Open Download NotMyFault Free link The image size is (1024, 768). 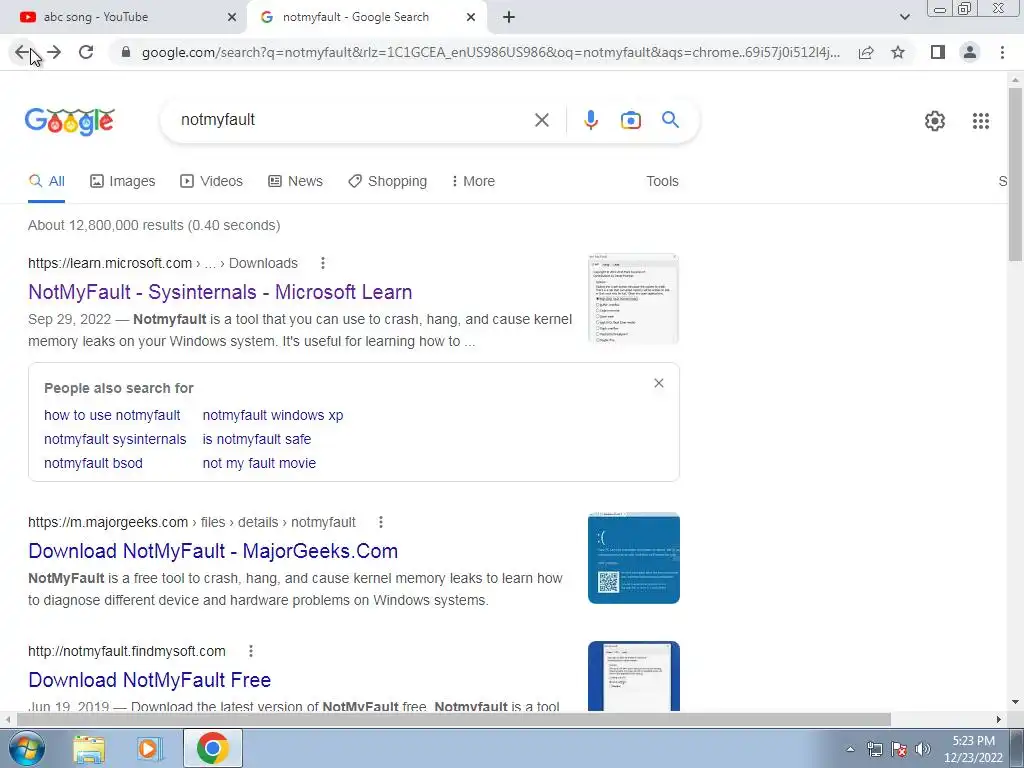150,680
